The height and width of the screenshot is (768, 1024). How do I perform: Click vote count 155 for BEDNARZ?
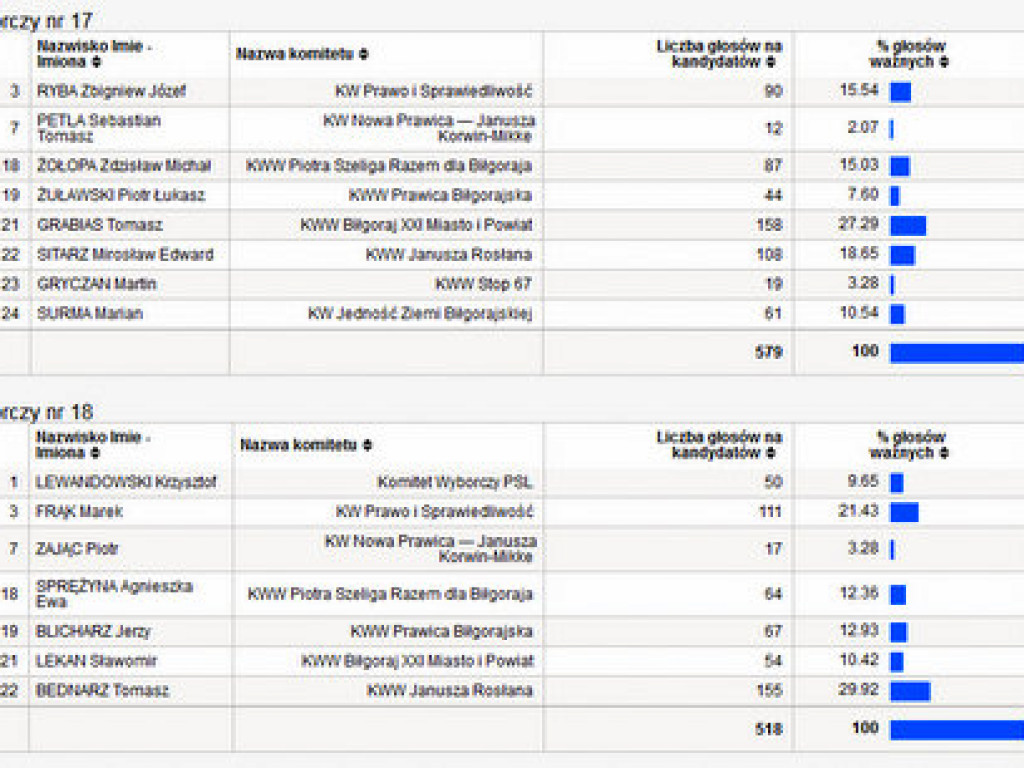pos(769,690)
